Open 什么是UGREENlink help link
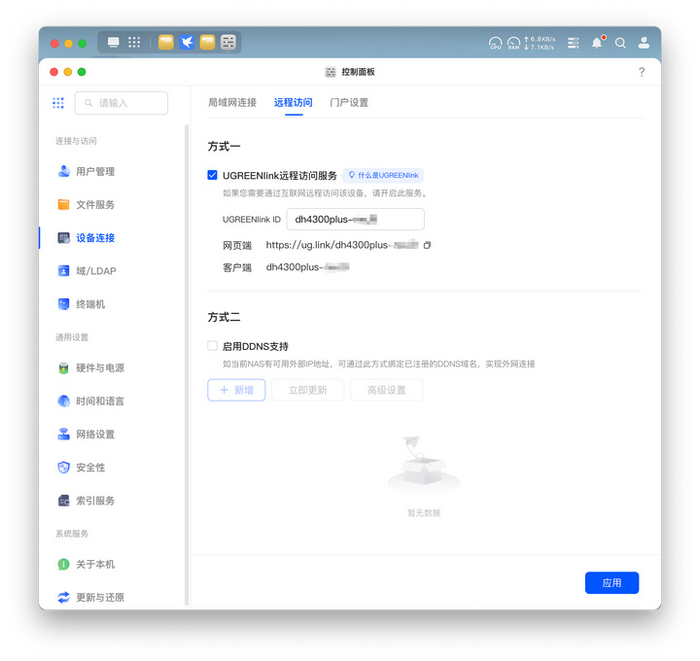700x661 pixels. pyautogui.click(x=383, y=175)
